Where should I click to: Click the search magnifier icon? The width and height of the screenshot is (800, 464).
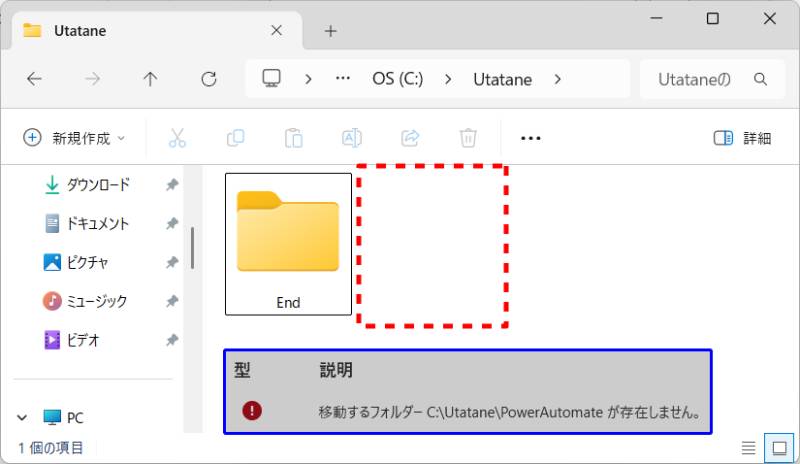[x=761, y=79]
